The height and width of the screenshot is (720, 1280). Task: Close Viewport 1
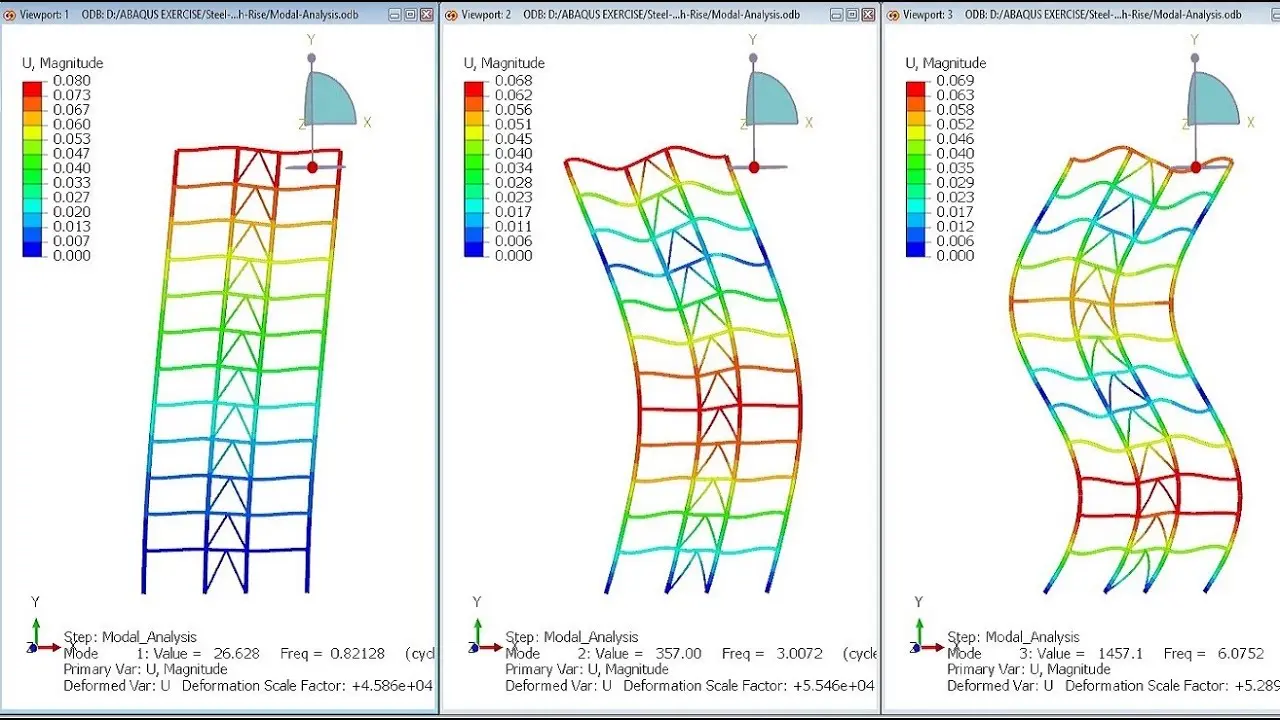pyautogui.click(x=427, y=15)
